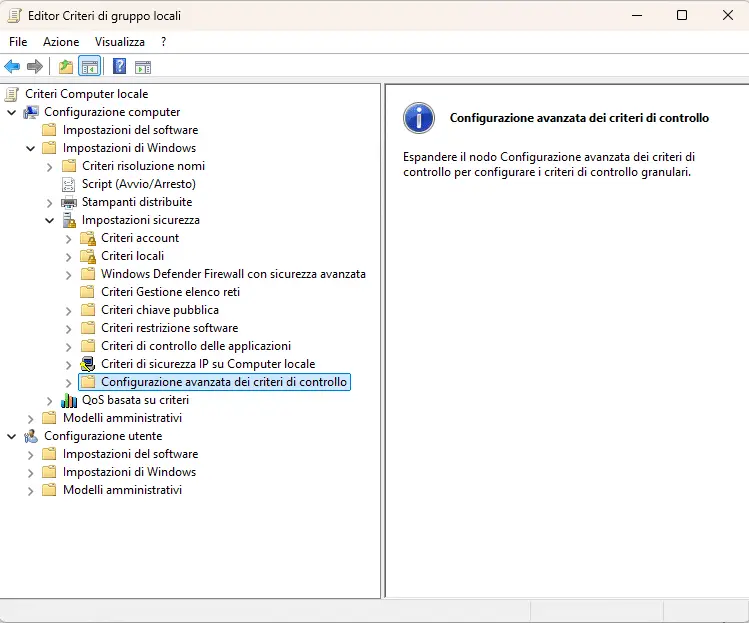
Task: Click the app icon in the title bar
Action: (x=15, y=15)
